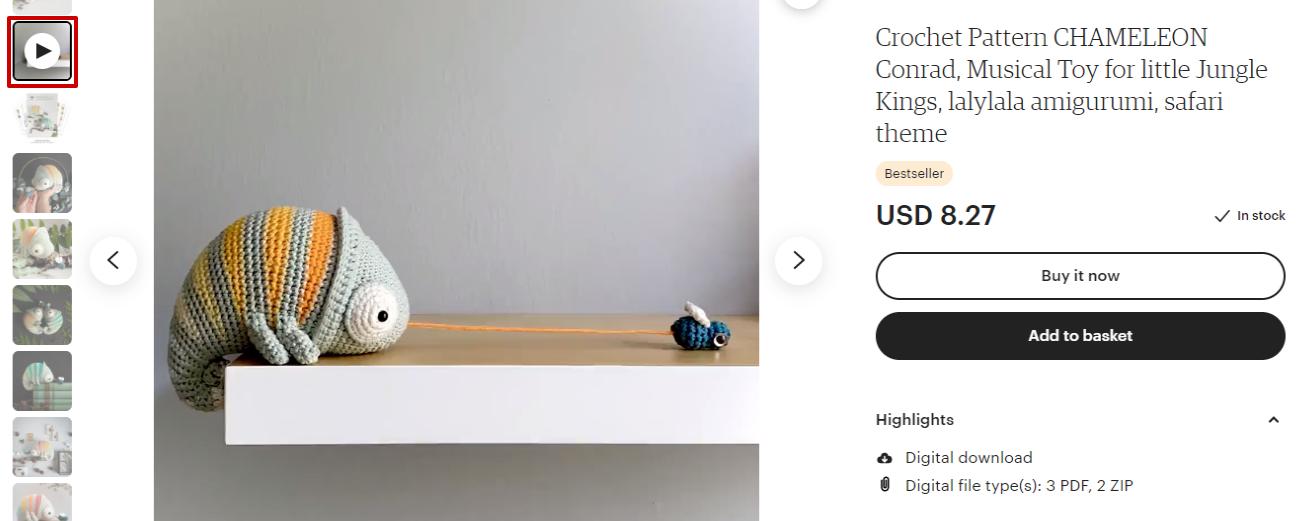Go to the next product image

coord(798,260)
